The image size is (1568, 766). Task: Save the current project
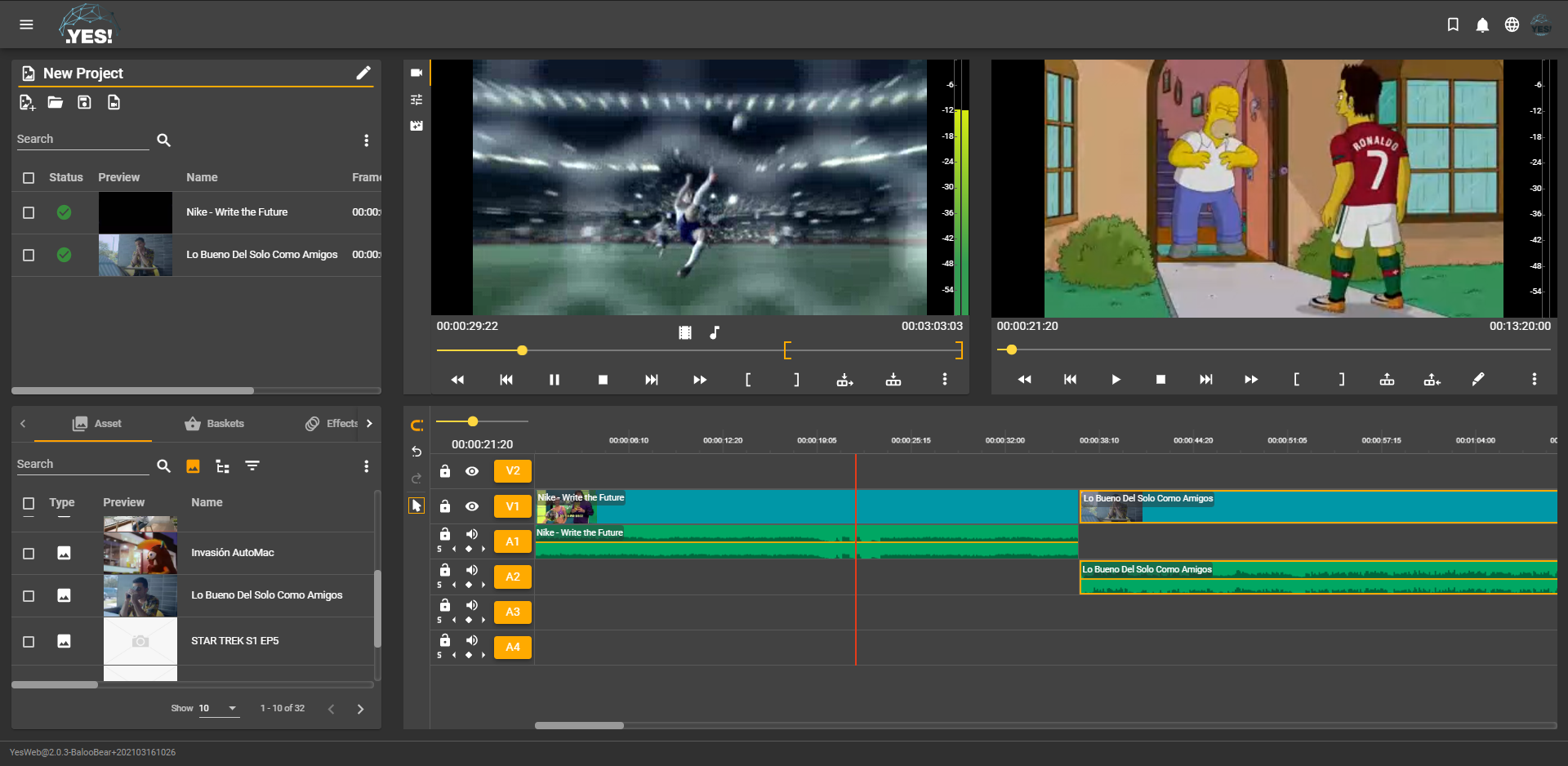click(x=84, y=102)
